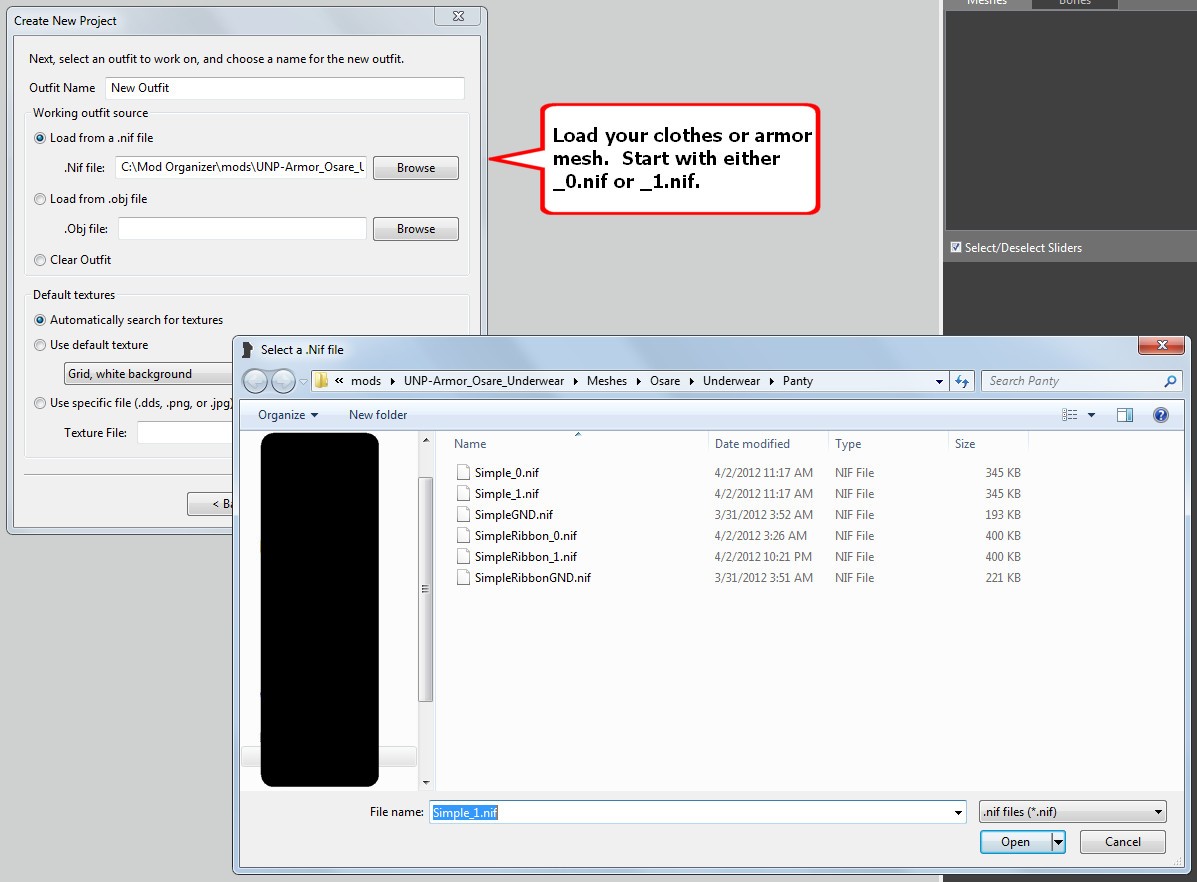Select Load from .obj file option

click(41, 199)
